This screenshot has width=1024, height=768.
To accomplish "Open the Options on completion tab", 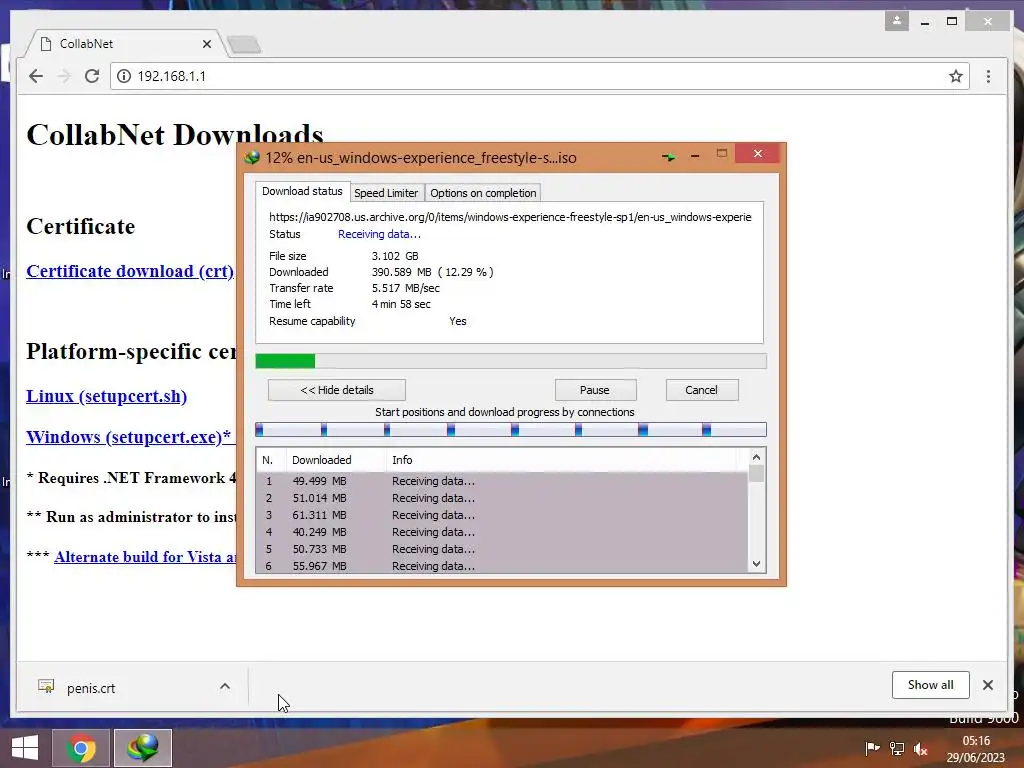I will tap(483, 193).
